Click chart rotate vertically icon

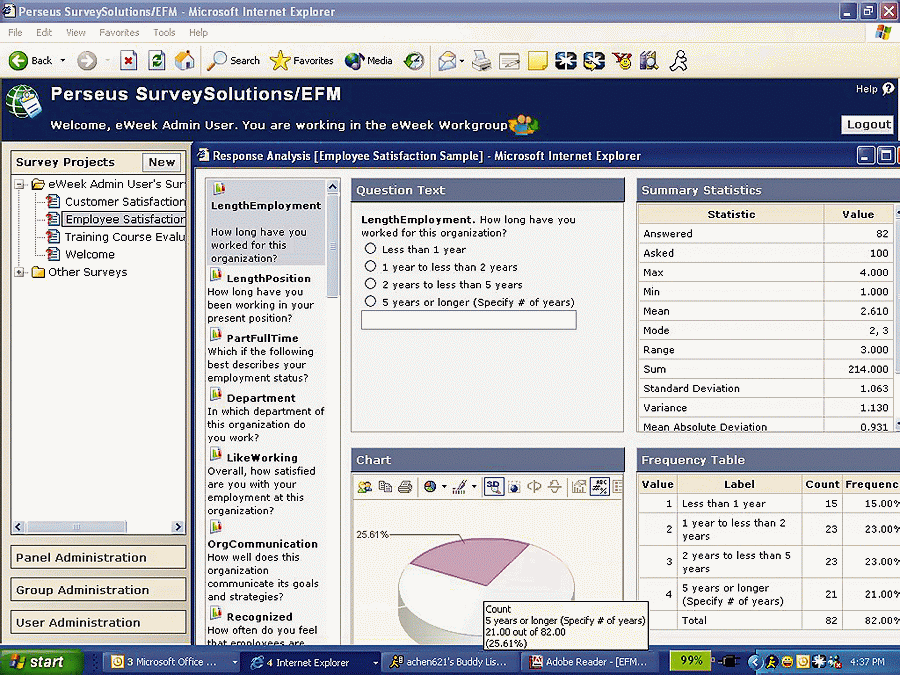(x=554, y=487)
